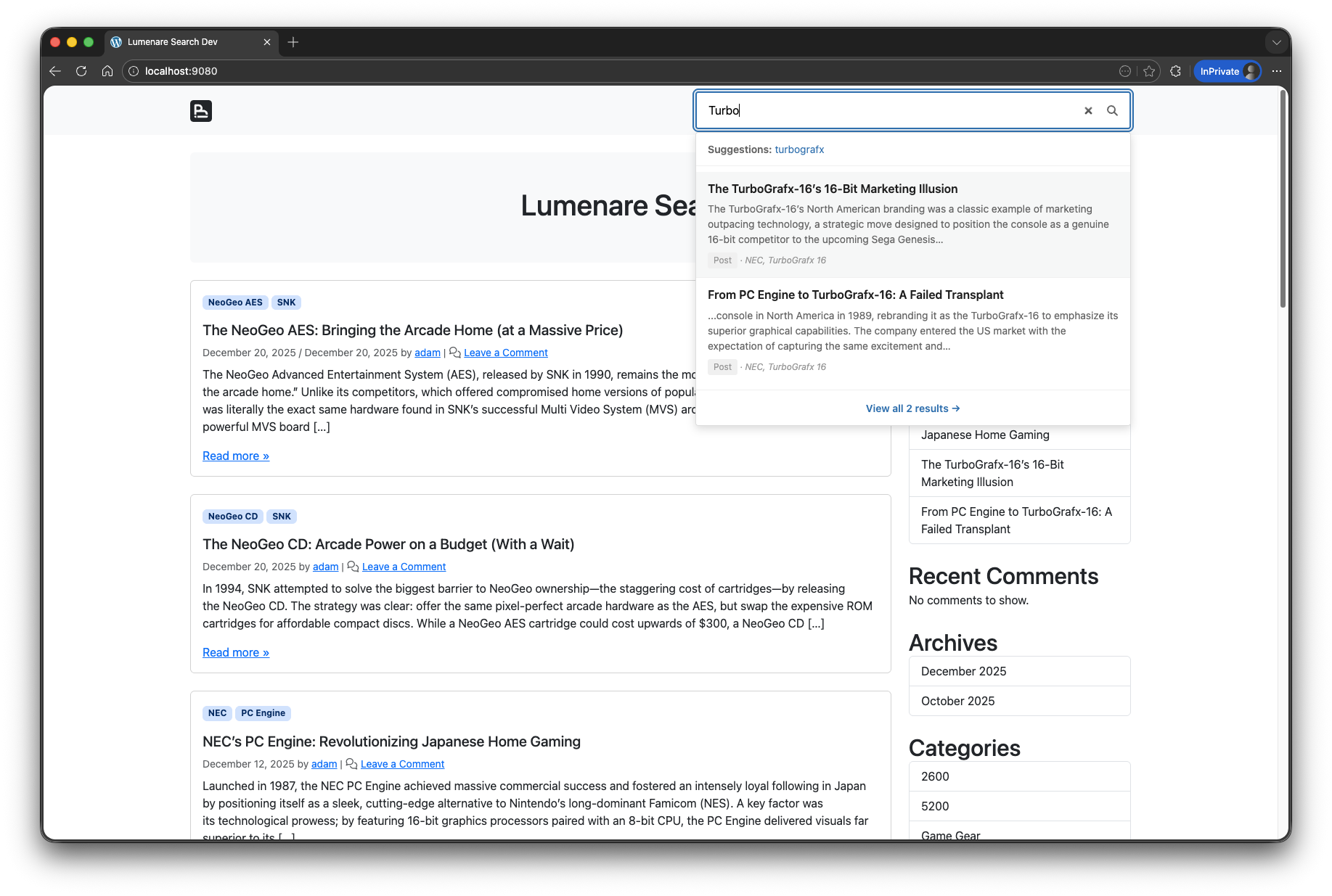Clear the search field text

pyautogui.click(x=1088, y=111)
